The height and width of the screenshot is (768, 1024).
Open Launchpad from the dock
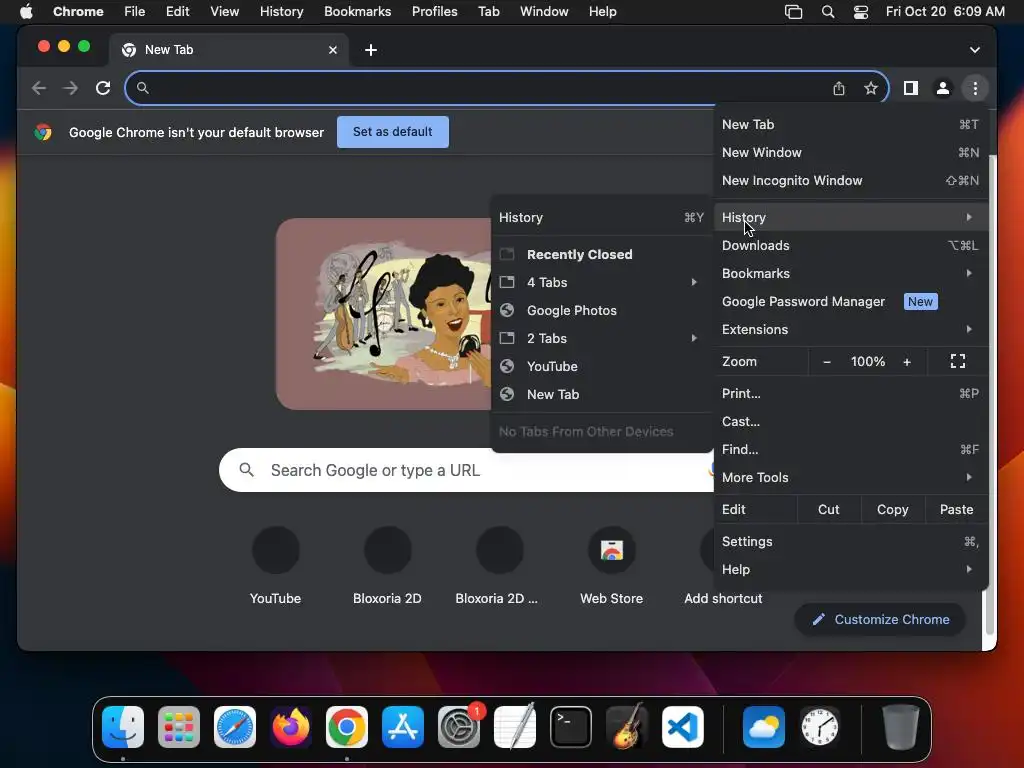[179, 727]
